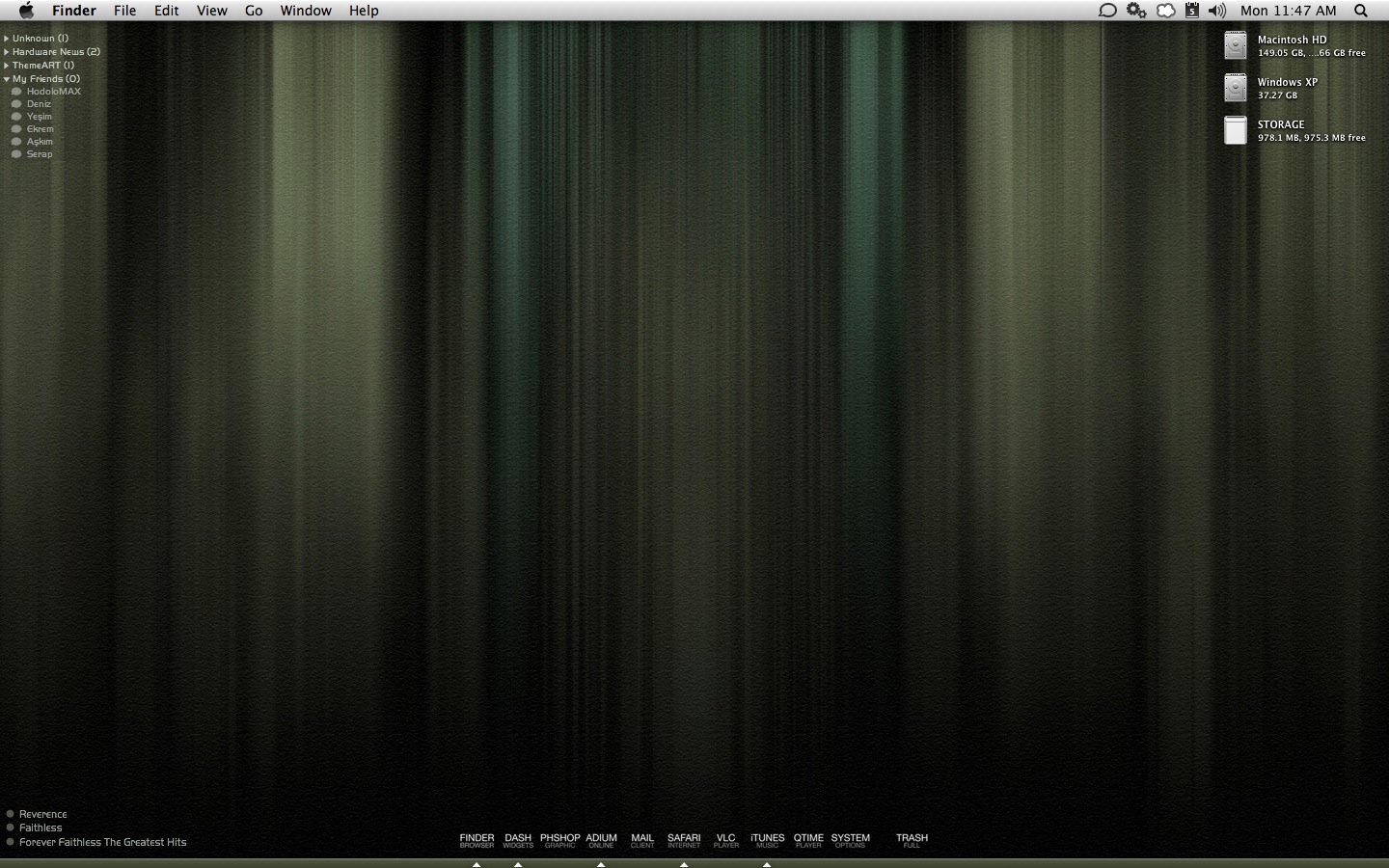Select contact Aşkım
1389x868 pixels.
[x=40, y=142]
